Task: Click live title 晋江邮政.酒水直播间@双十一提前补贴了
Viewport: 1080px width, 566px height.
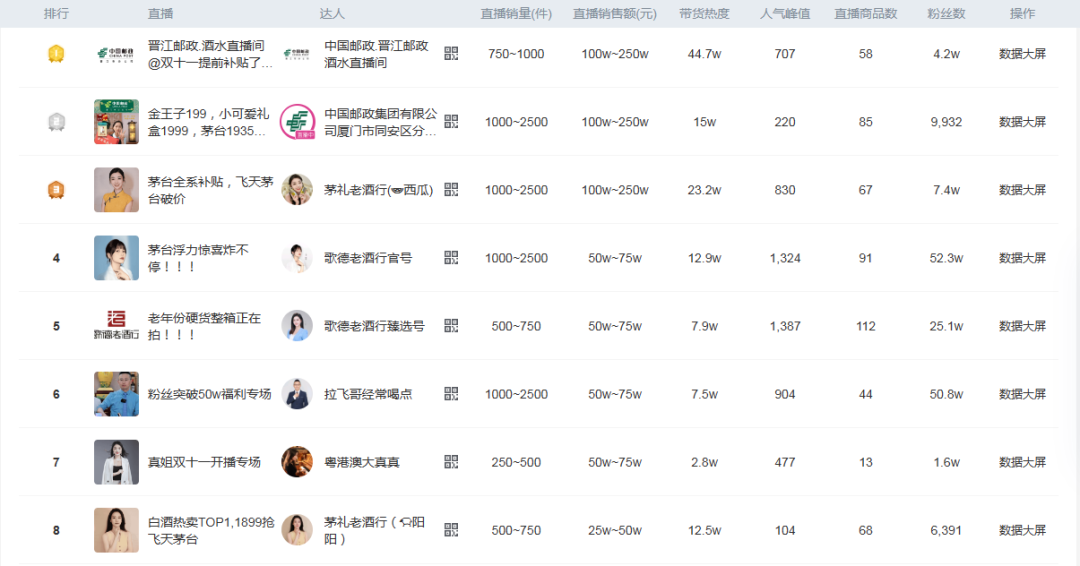Action: tap(210, 54)
